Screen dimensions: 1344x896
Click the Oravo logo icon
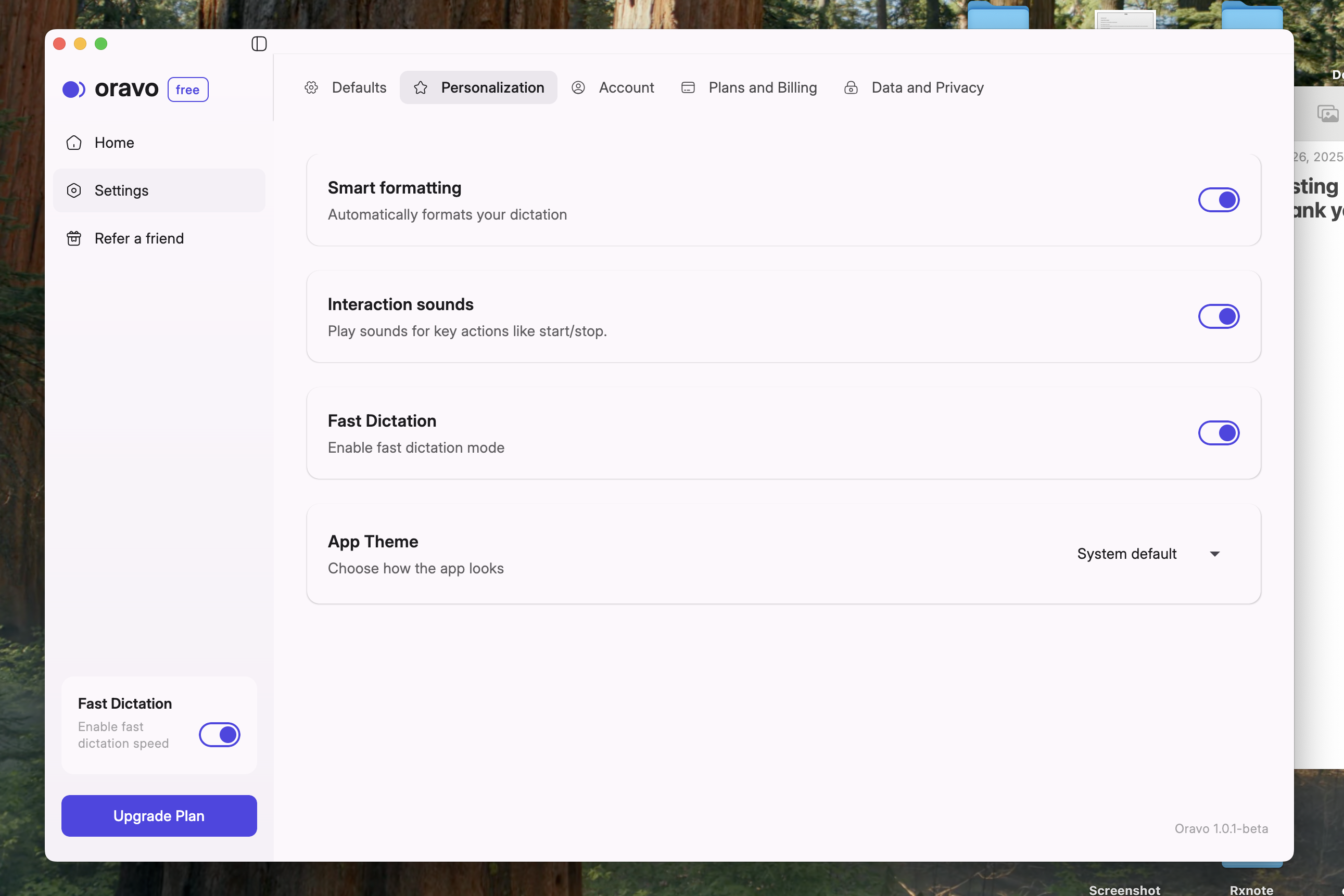pos(74,89)
